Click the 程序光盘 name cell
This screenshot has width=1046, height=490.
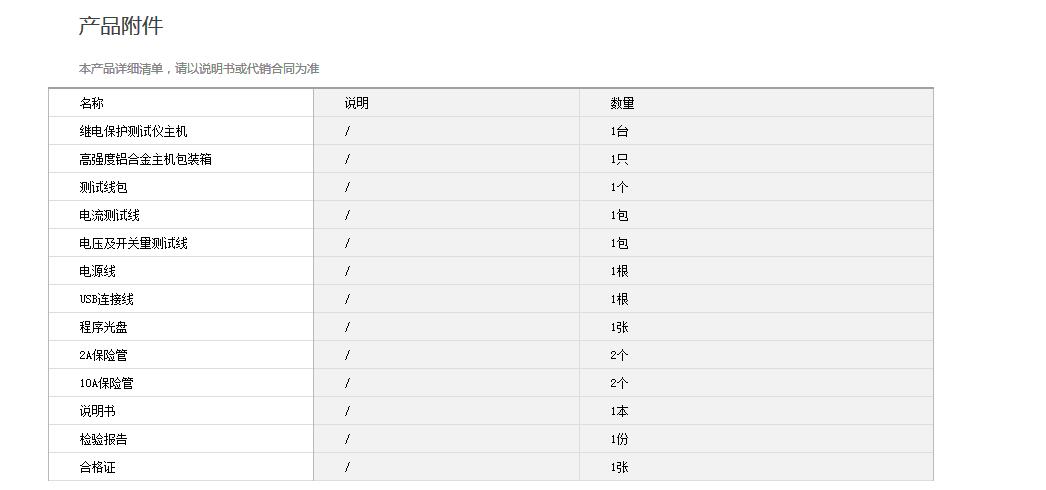point(104,327)
